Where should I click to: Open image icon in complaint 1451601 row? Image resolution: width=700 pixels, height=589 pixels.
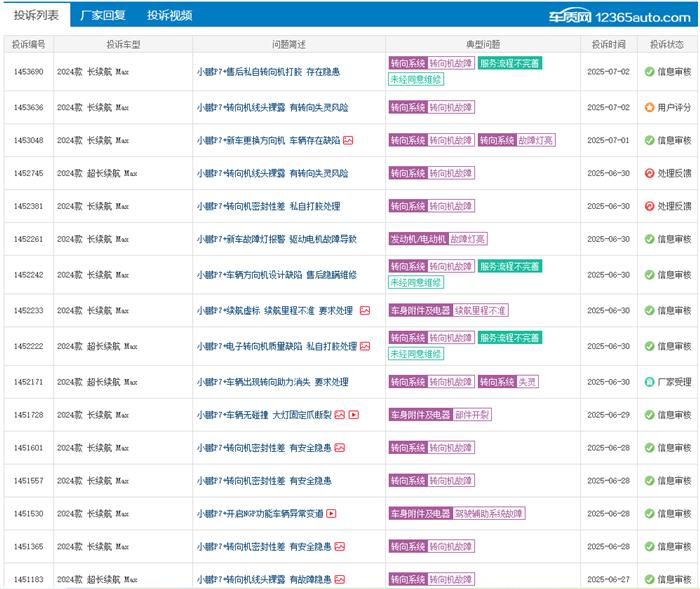340,447
